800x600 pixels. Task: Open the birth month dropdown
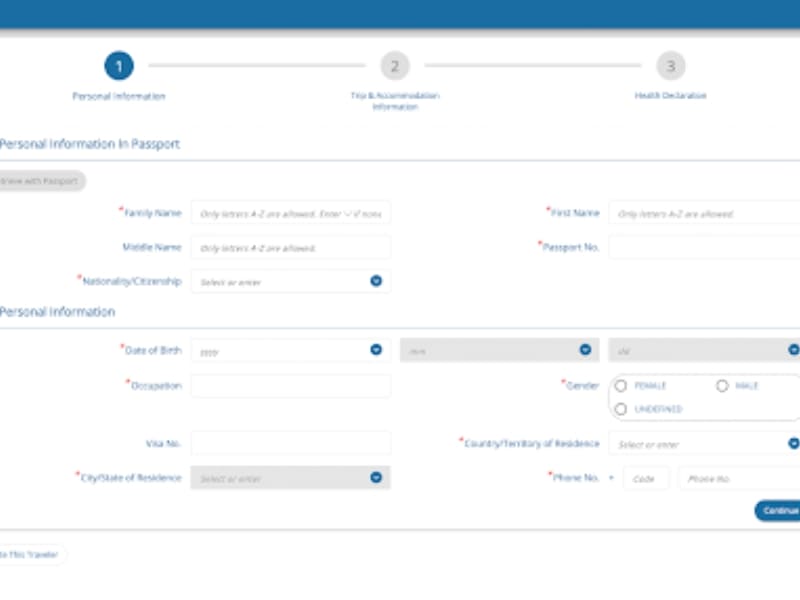click(x=585, y=350)
